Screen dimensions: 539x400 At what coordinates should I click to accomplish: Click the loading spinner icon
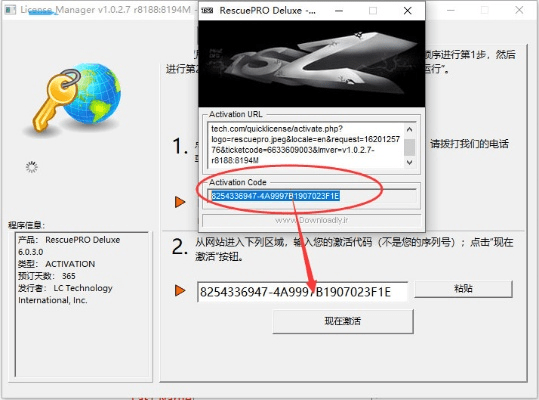(x=32, y=167)
